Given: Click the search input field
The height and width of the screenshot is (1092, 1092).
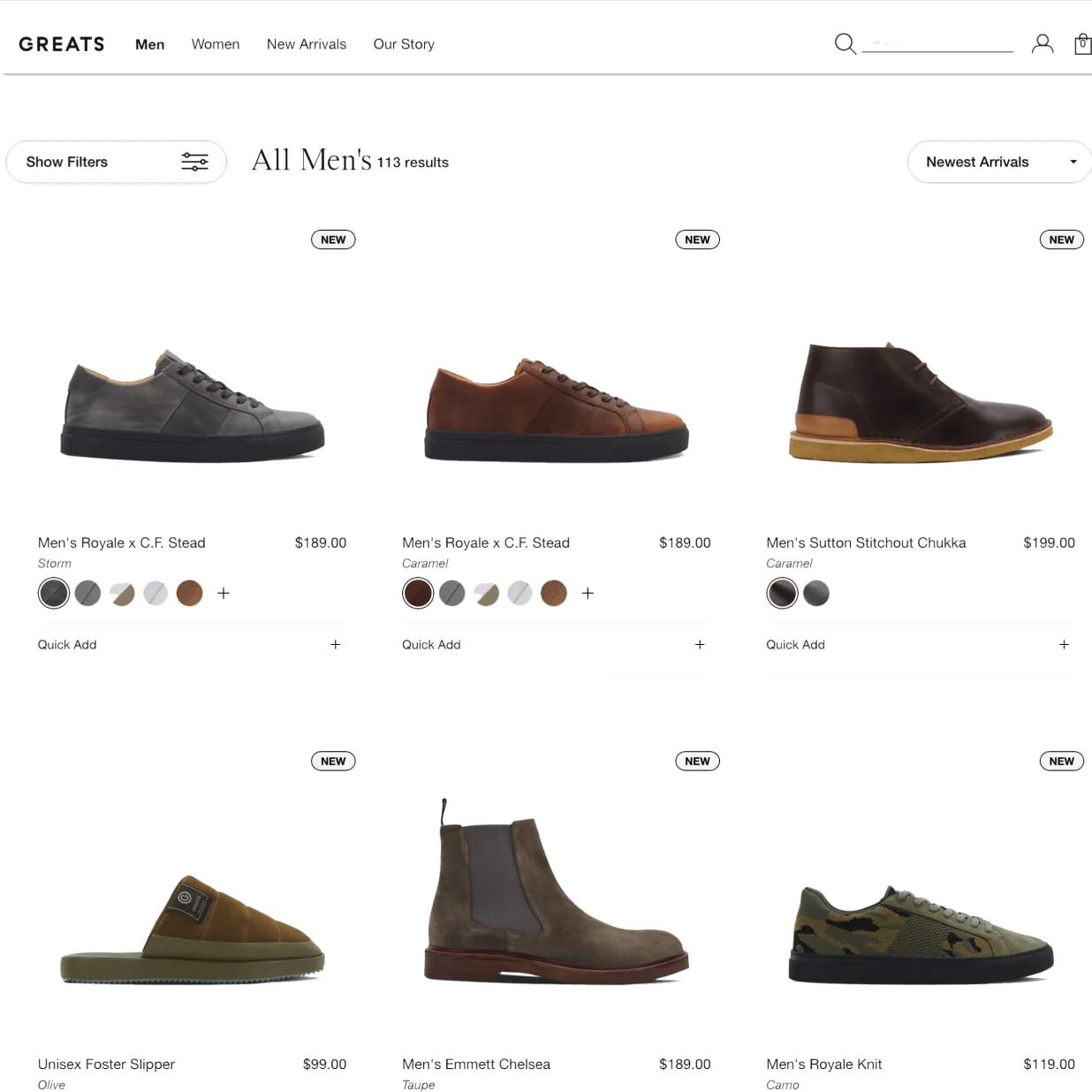Looking at the screenshot, I should (937, 42).
